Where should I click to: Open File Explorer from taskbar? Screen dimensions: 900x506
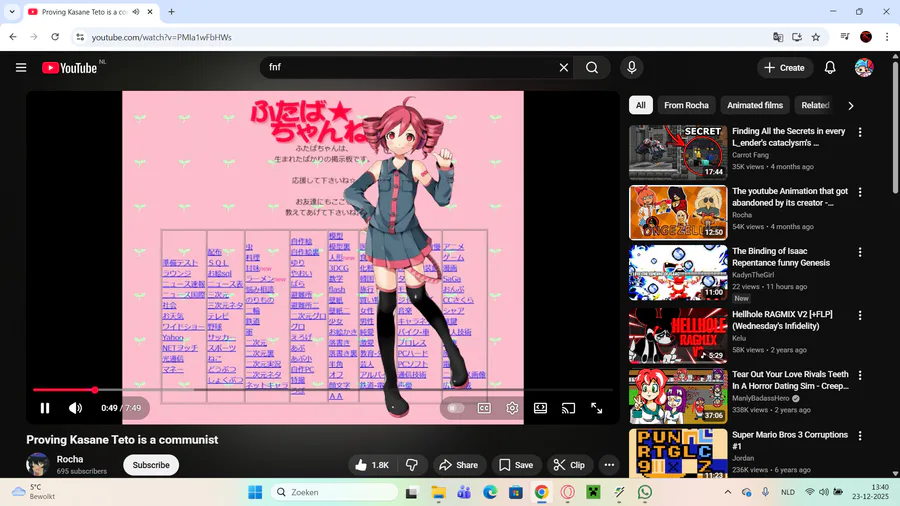point(439,492)
